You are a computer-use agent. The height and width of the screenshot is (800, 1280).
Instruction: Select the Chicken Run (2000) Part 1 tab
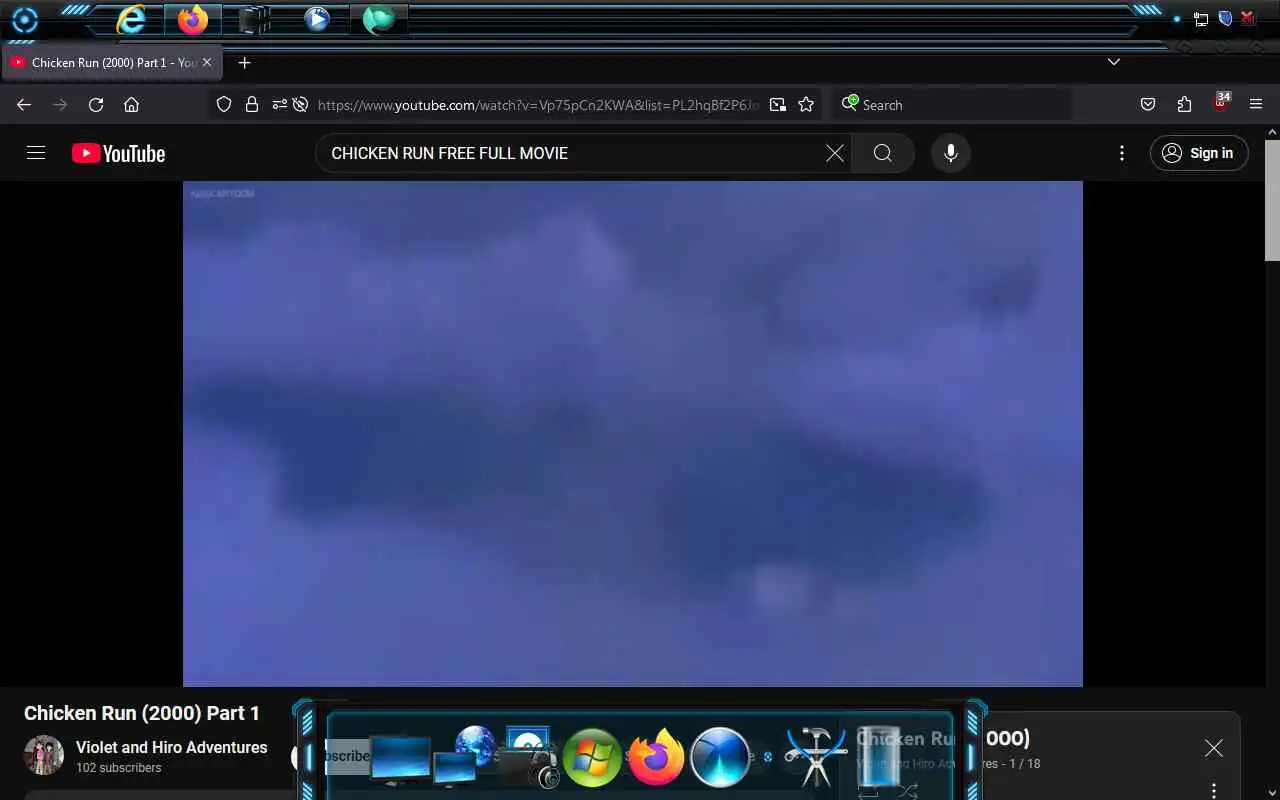(x=112, y=62)
